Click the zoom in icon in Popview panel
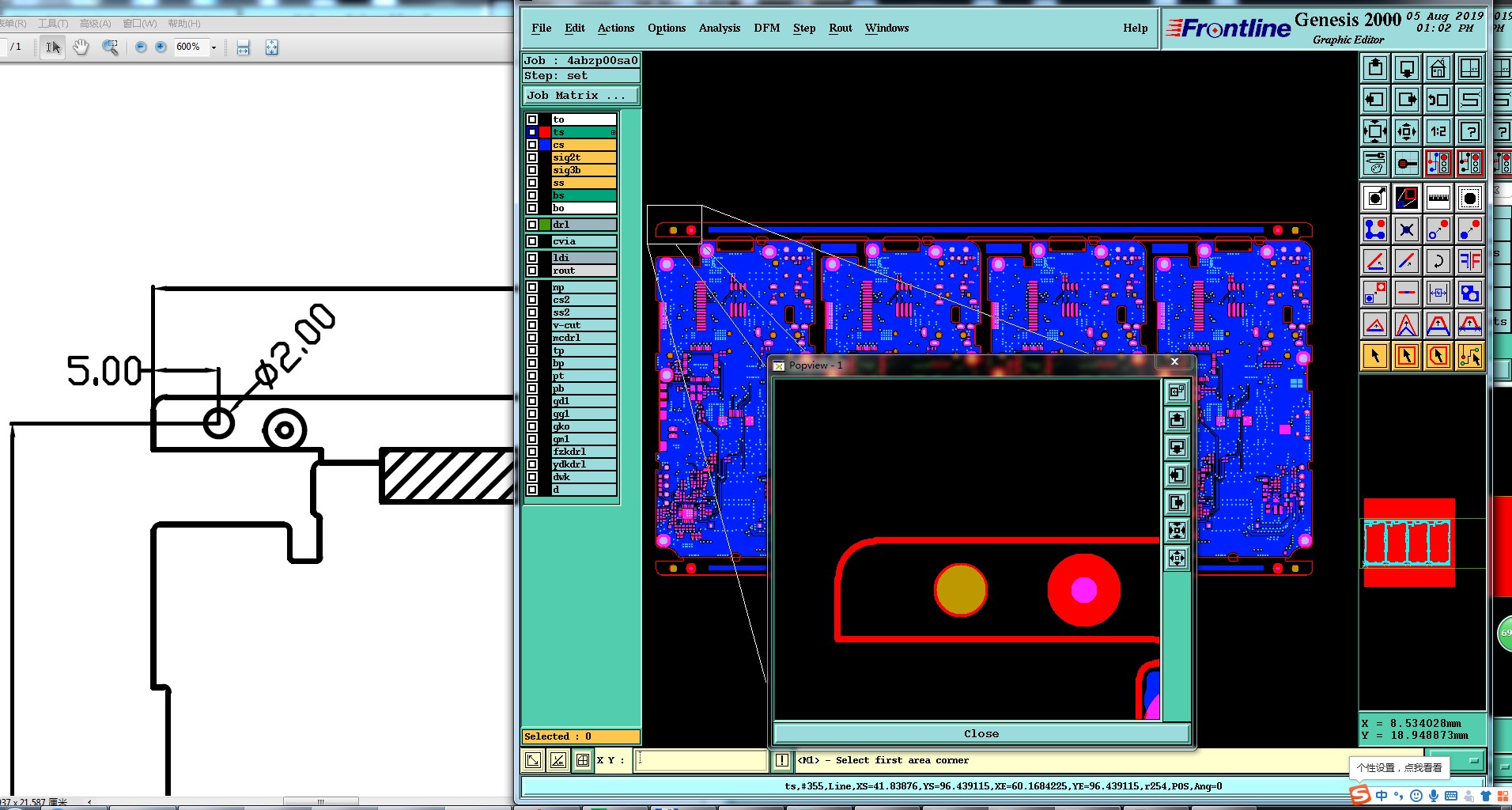1512x810 pixels. (x=1177, y=530)
